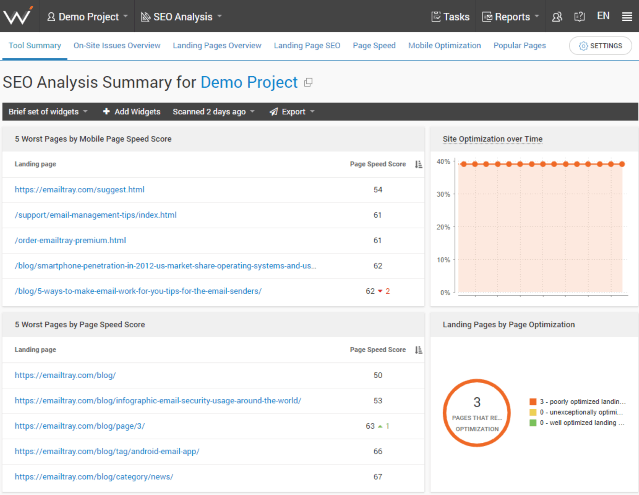Click first data point on optimization chart
The height and width of the screenshot is (495, 639).
463,164
